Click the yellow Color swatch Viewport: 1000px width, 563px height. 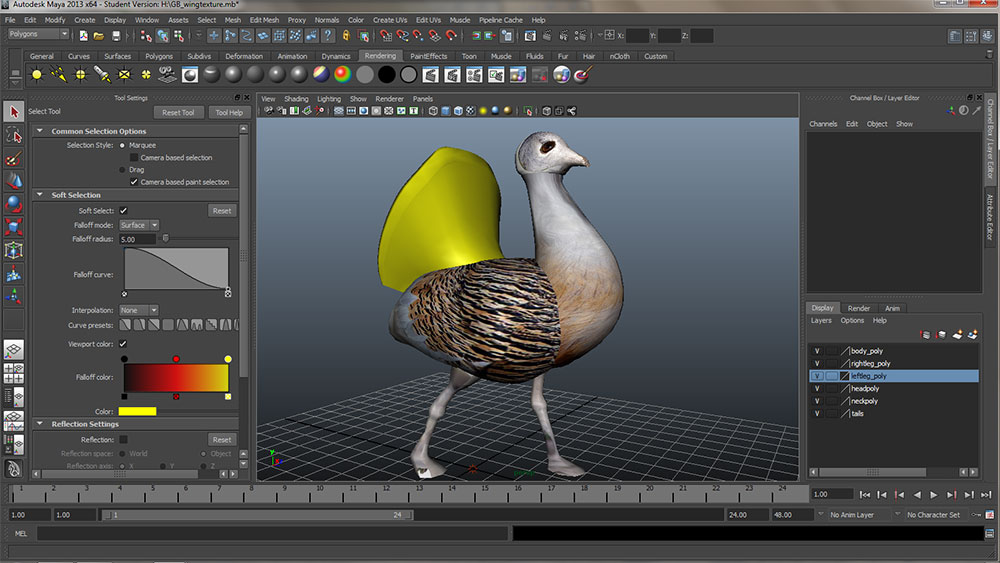tap(137, 411)
